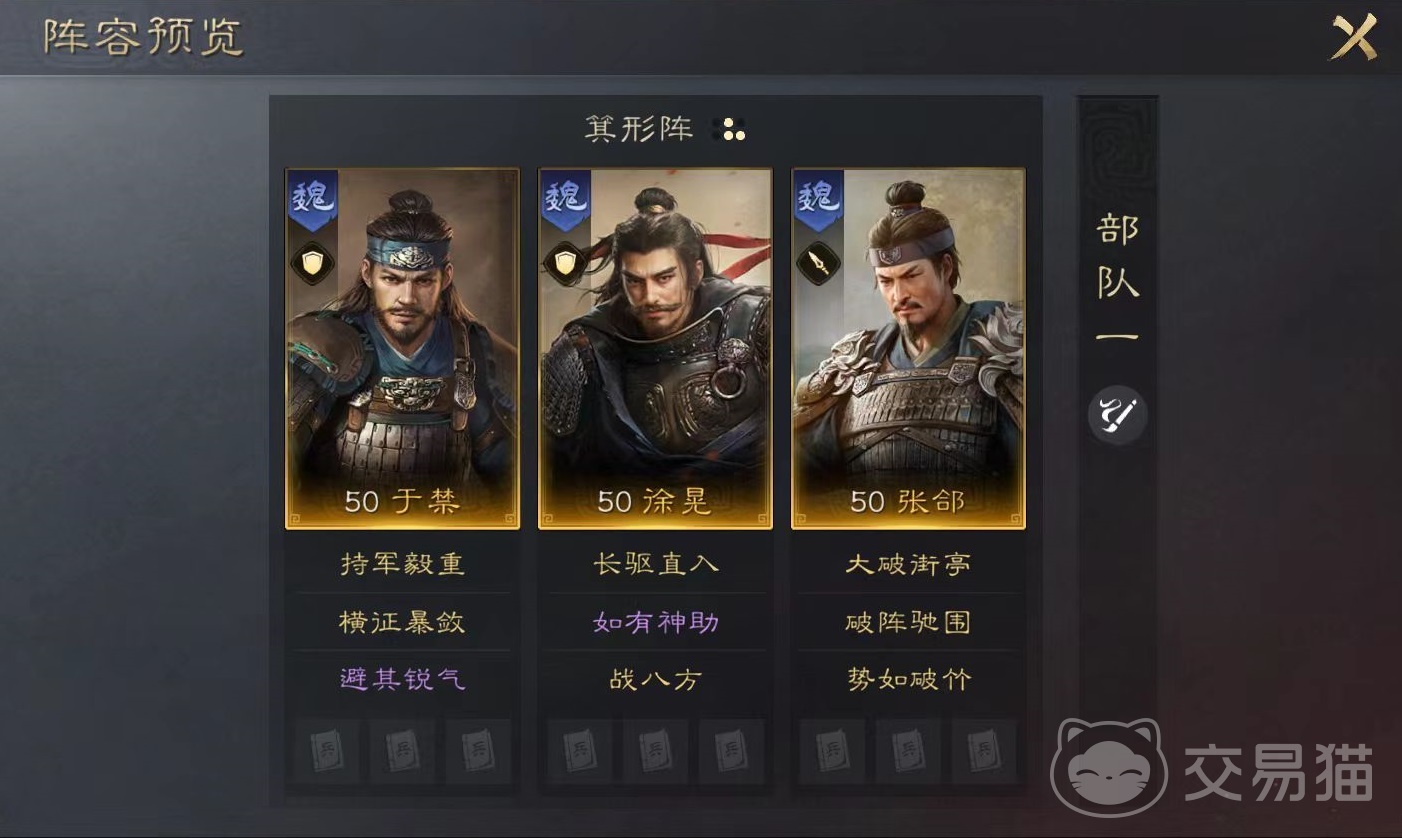View the purple 避其锐气 skill
Image resolution: width=1402 pixels, height=838 pixels.
[402, 680]
